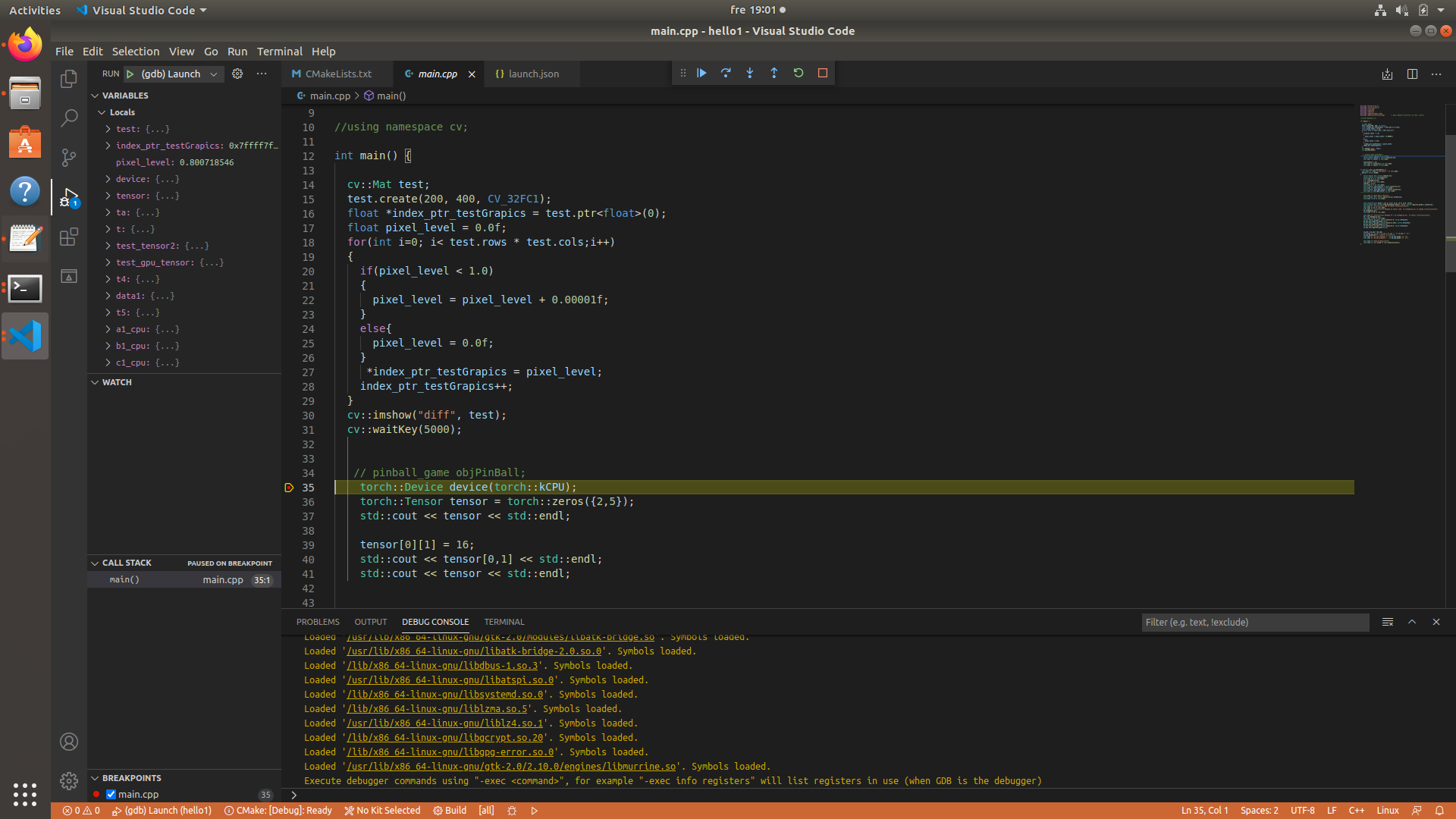This screenshot has width=1456, height=819.
Task: Open the Terminal menu
Action: [279, 51]
